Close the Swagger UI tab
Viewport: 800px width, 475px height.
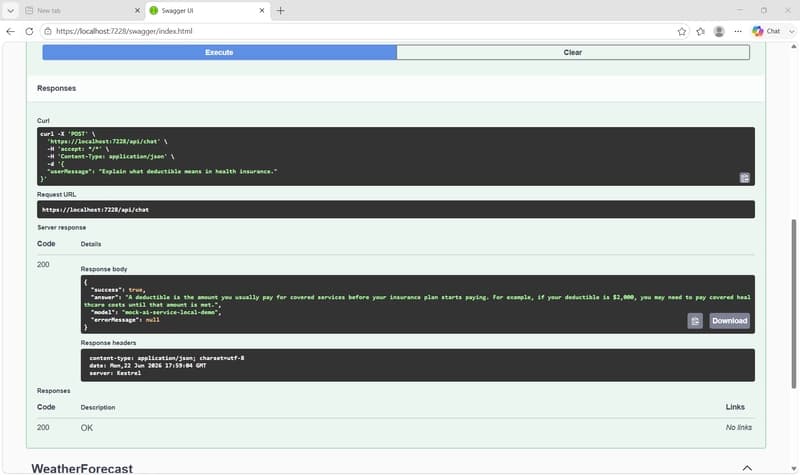(x=262, y=10)
